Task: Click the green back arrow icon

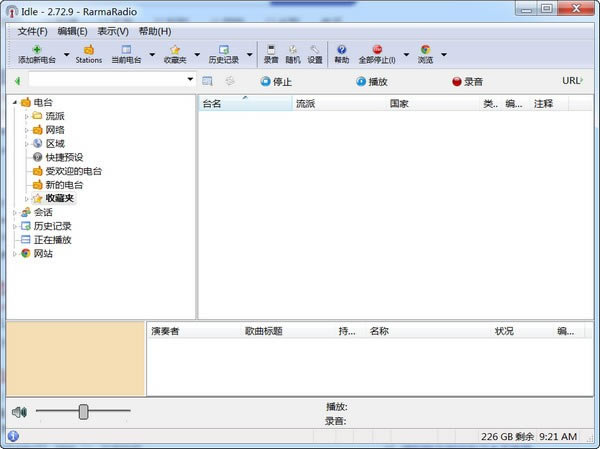Action: click(x=17, y=81)
